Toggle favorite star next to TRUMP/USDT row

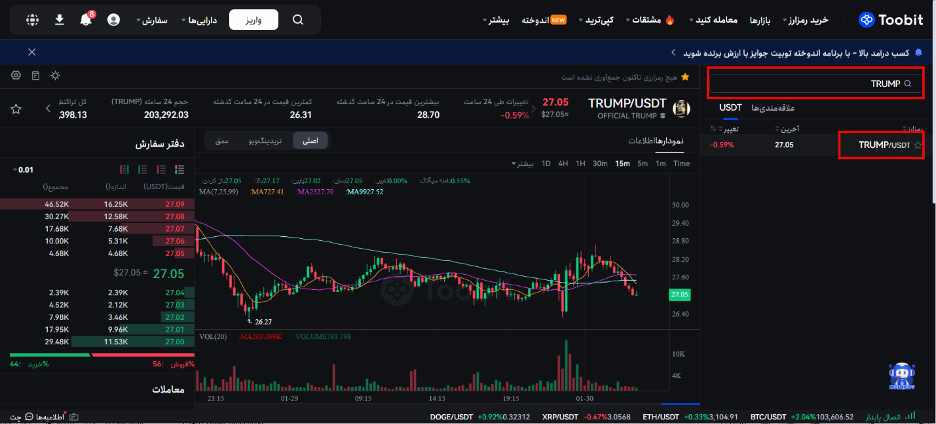coord(918,146)
